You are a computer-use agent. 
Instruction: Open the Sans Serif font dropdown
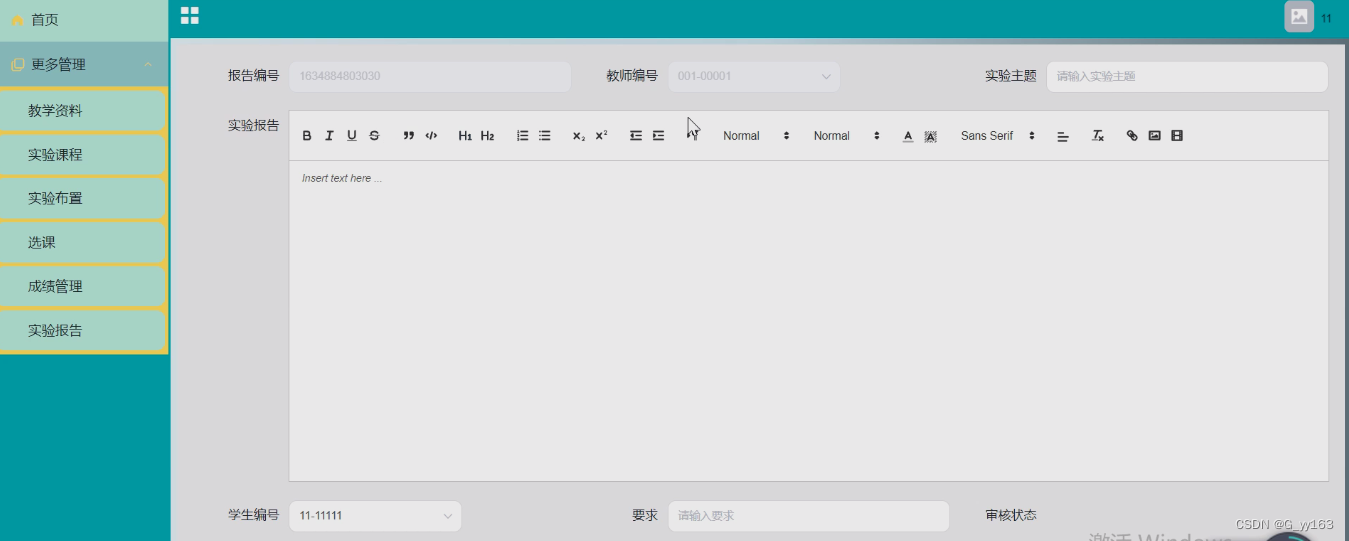click(997, 136)
